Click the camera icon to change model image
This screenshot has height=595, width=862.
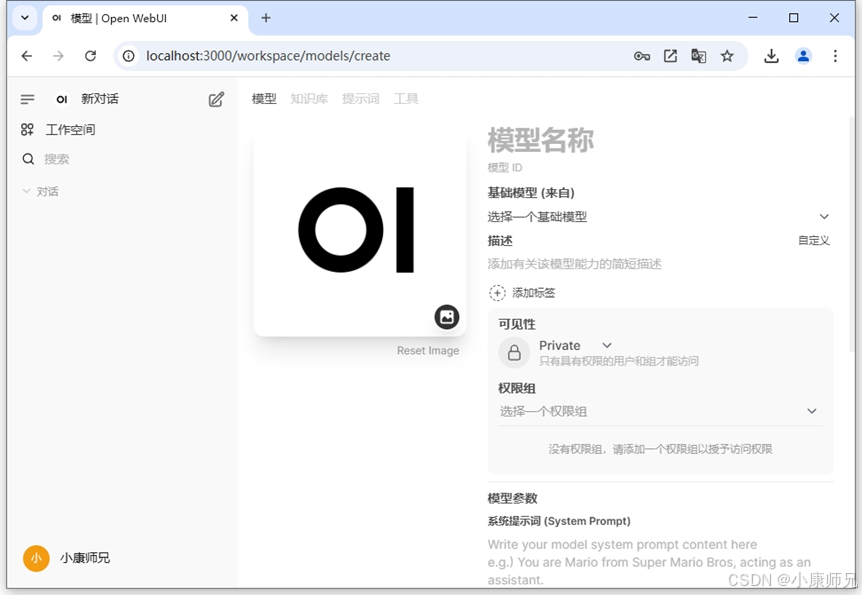pyautogui.click(x=446, y=317)
